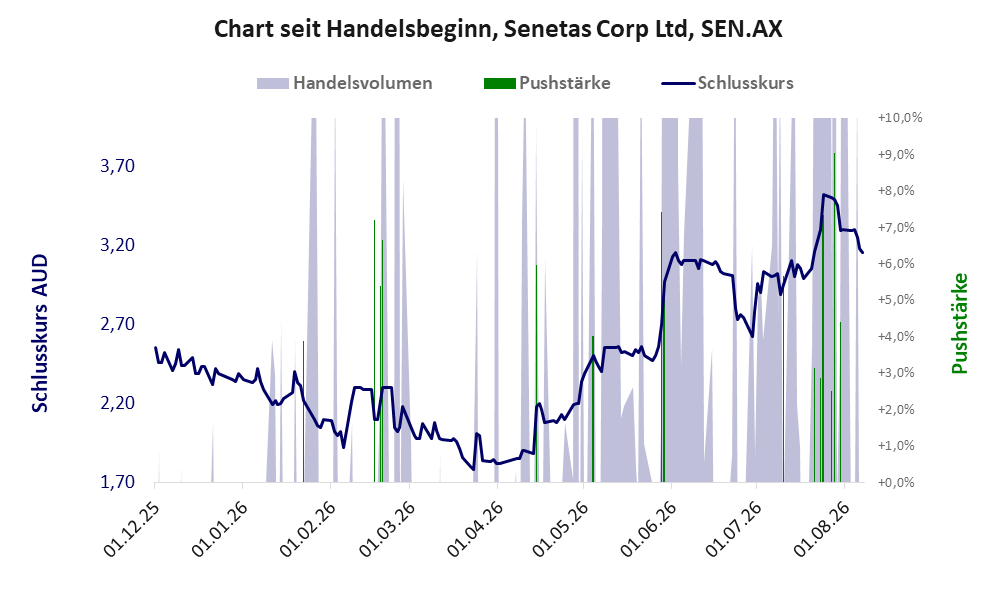The width and height of the screenshot is (997, 590).
Task: Click the Schlusskurs AUD left axis title
Action: (x=39, y=333)
